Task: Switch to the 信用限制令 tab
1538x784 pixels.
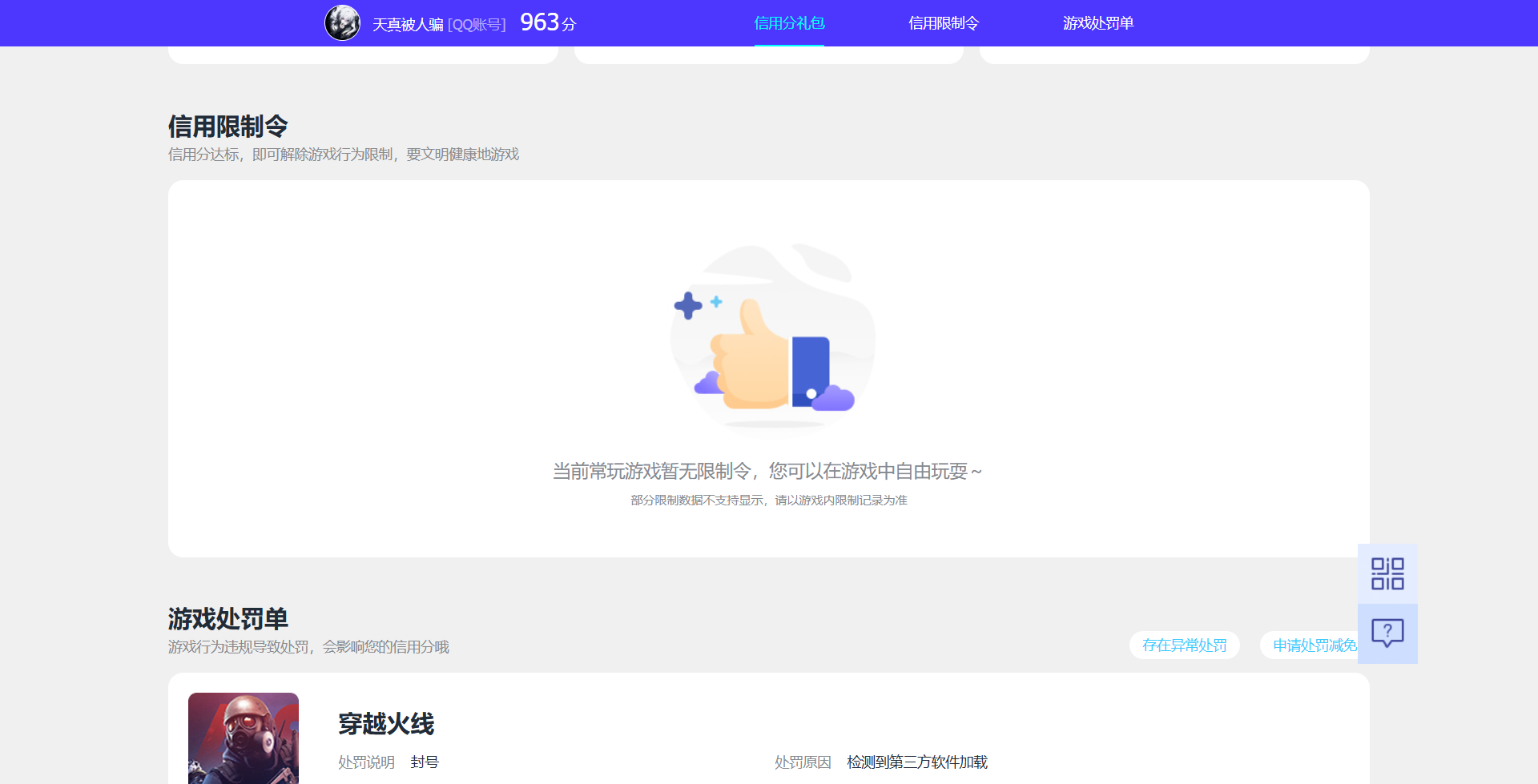Action: (x=943, y=23)
